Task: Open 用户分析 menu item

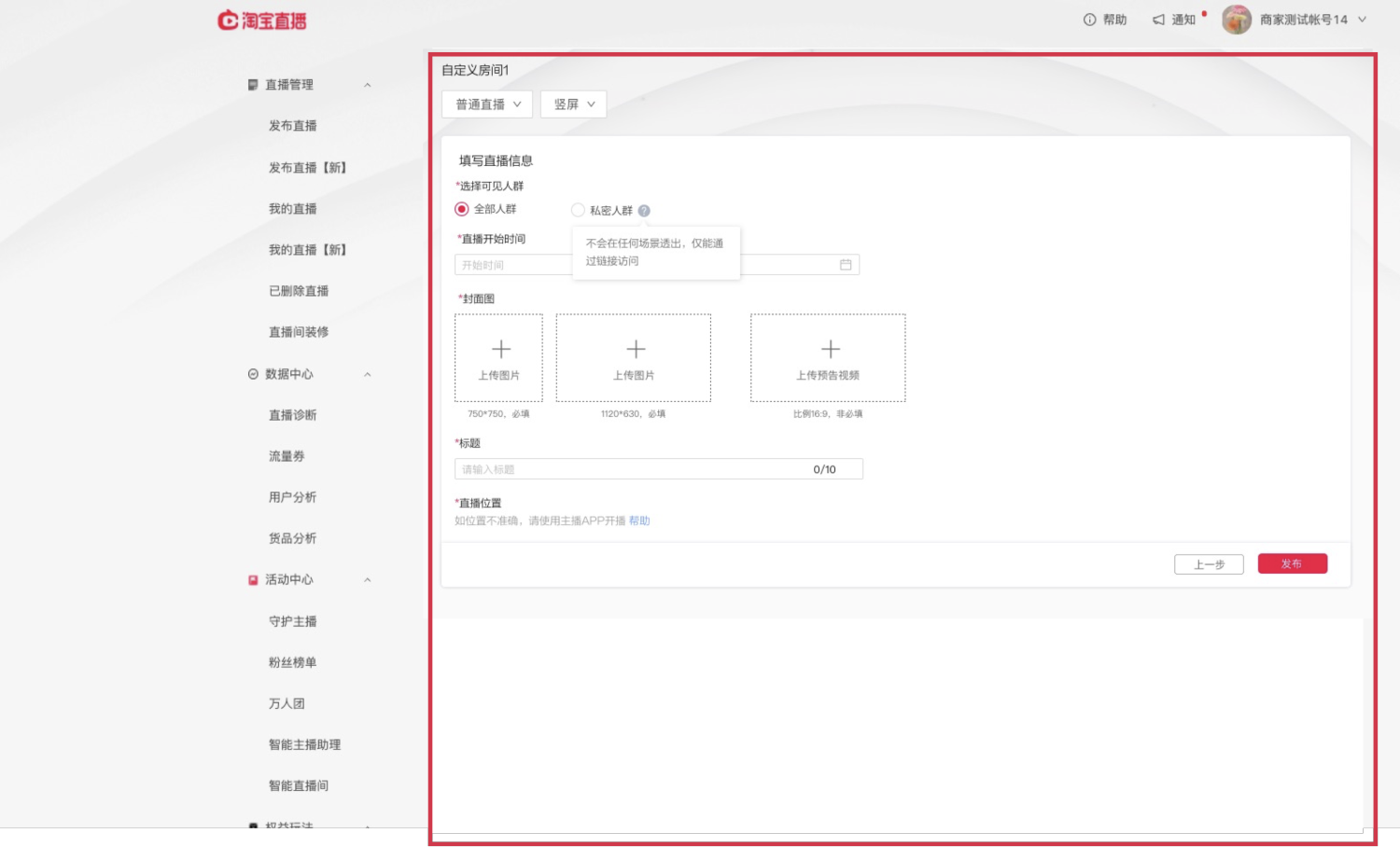Action: tap(293, 497)
